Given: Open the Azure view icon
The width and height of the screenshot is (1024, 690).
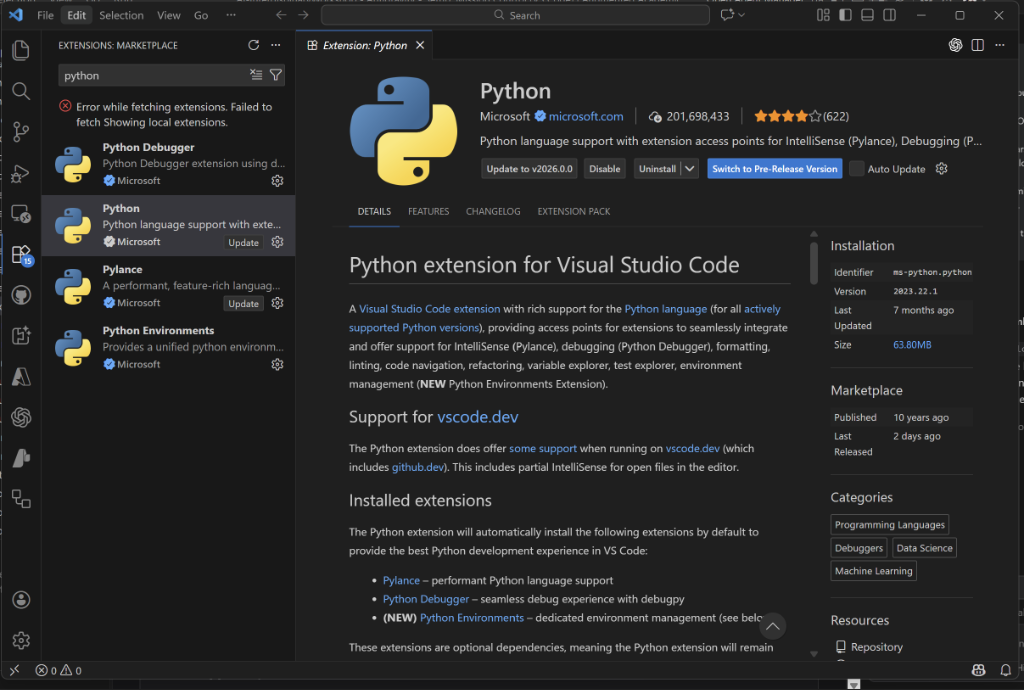Looking at the screenshot, I should (21, 377).
